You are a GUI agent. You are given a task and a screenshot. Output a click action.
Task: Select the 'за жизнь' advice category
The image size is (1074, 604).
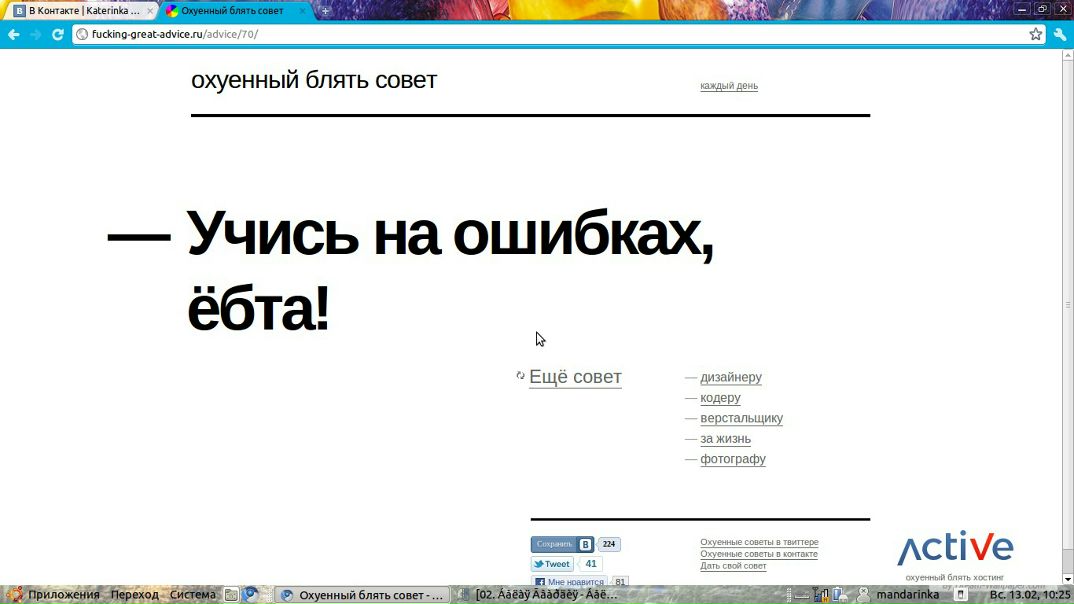coord(725,439)
